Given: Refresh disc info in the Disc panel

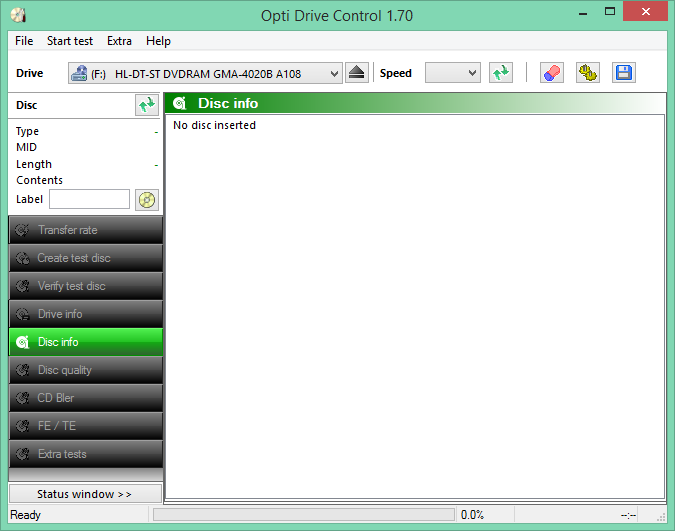Looking at the screenshot, I should [x=146, y=105].
